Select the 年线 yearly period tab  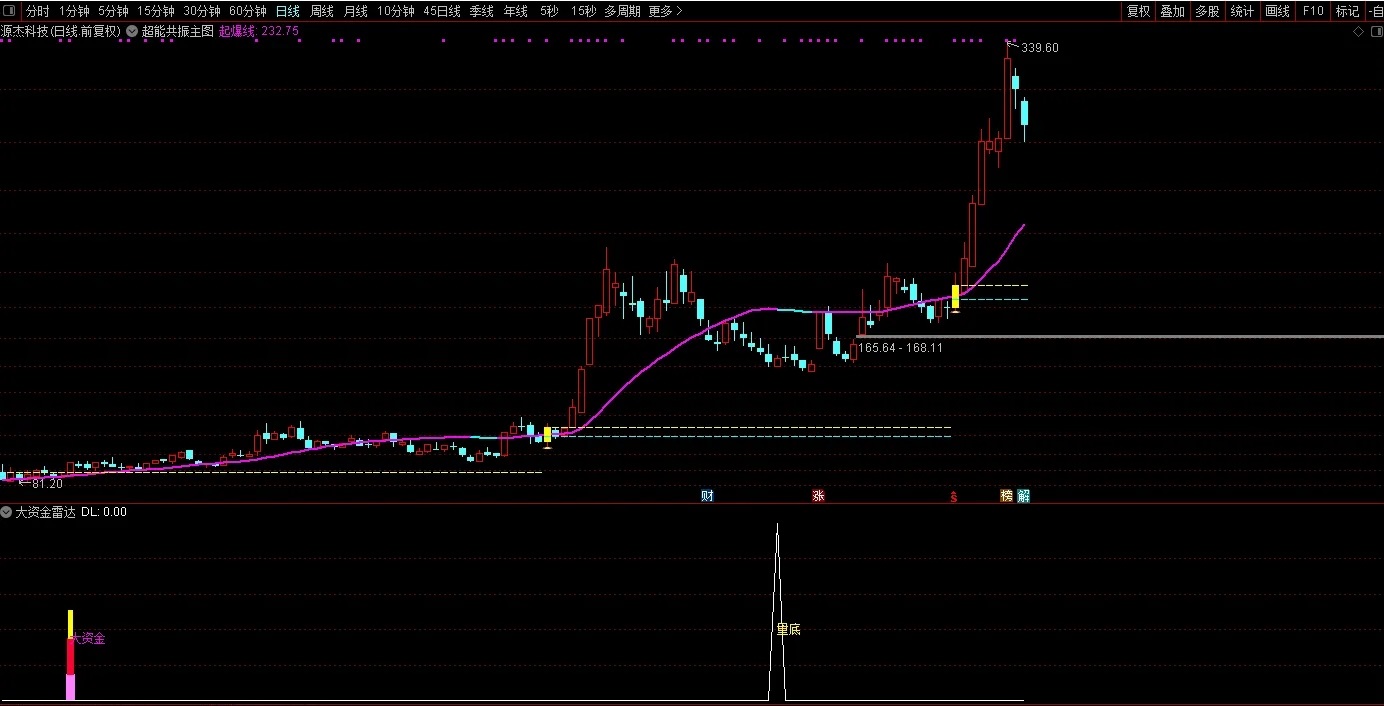click(515, 11)
